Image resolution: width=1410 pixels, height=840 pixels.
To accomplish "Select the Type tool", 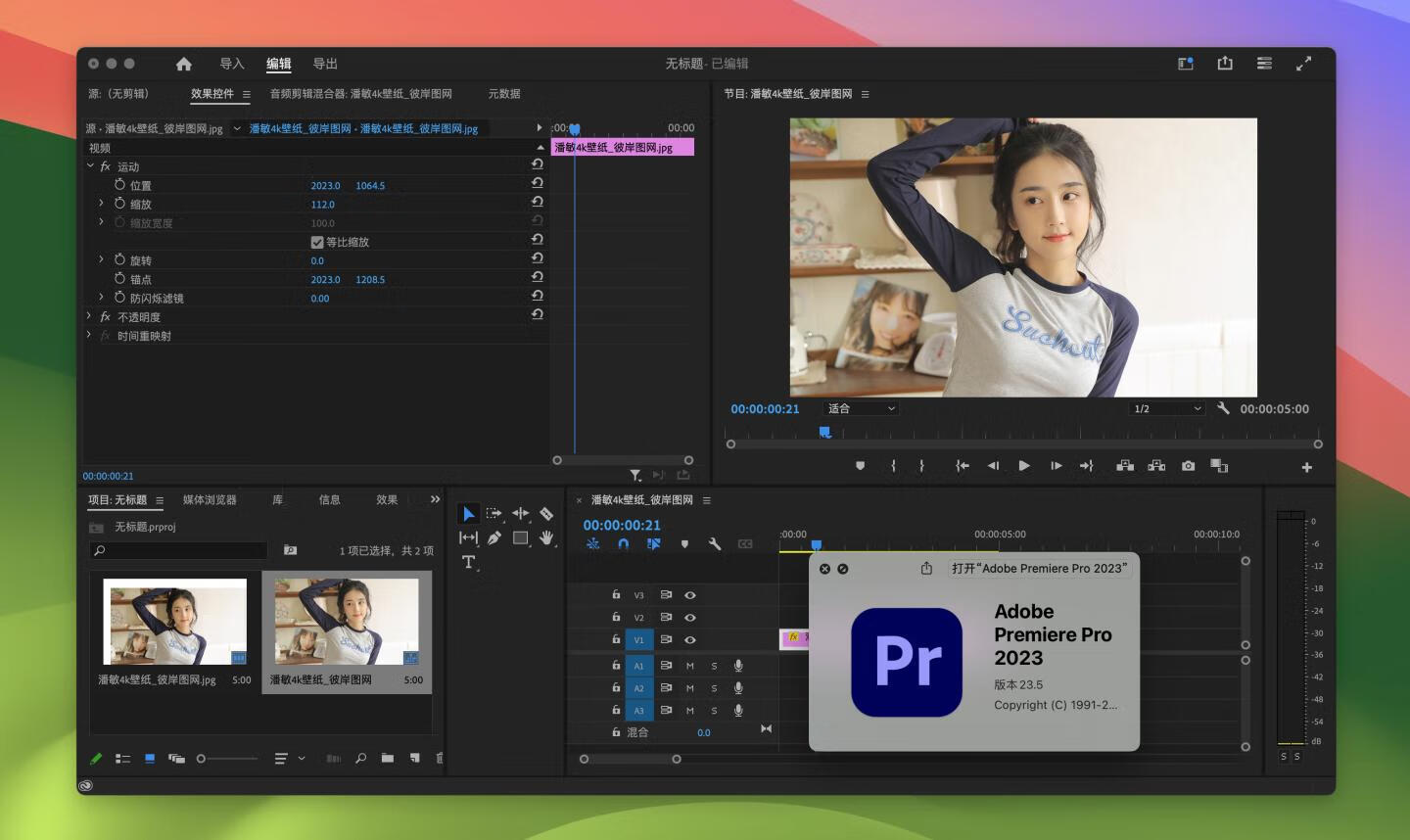I will pos(468,562).
